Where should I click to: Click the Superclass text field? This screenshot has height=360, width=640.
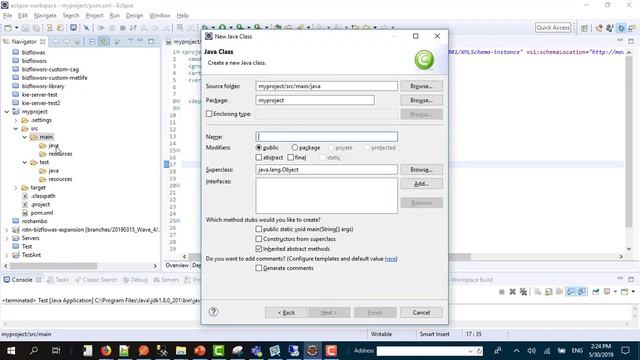click(x=327, y=169)
